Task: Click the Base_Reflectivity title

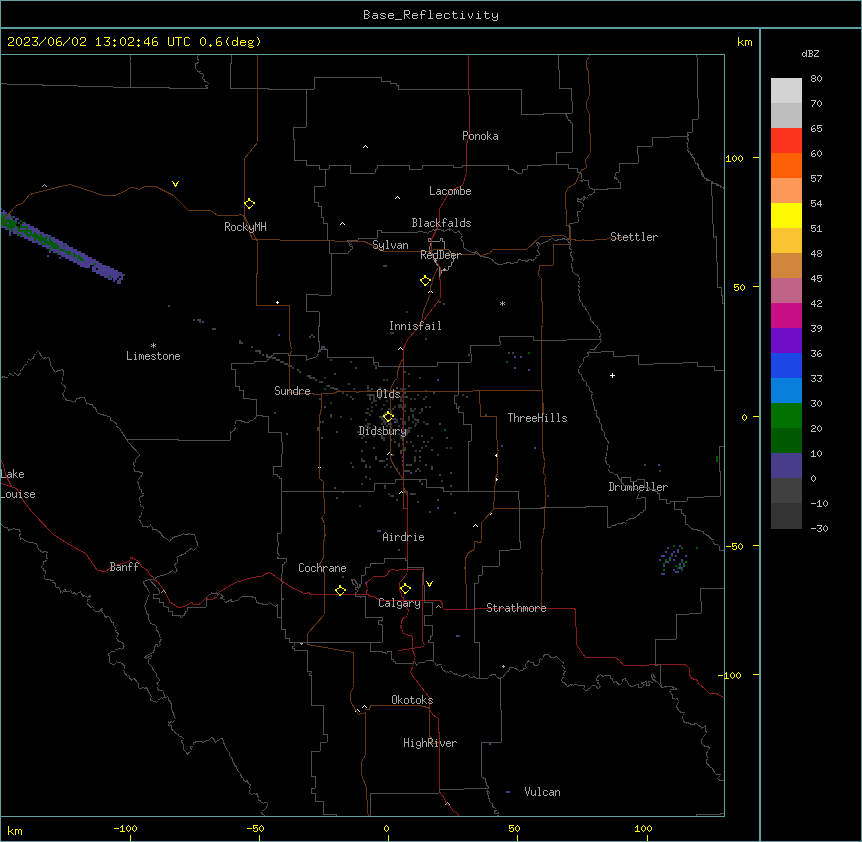Action: 431,15
